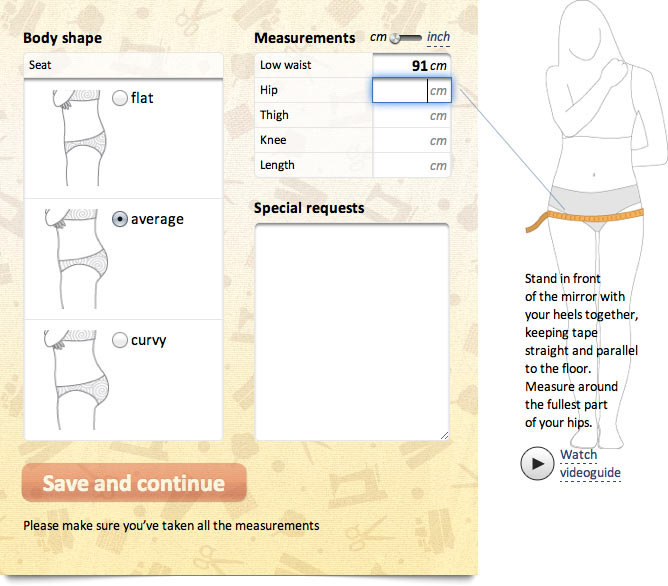The width and height of the screenshot is (668, 586).
Task: Click the Special requests text area
Action: 351,331
